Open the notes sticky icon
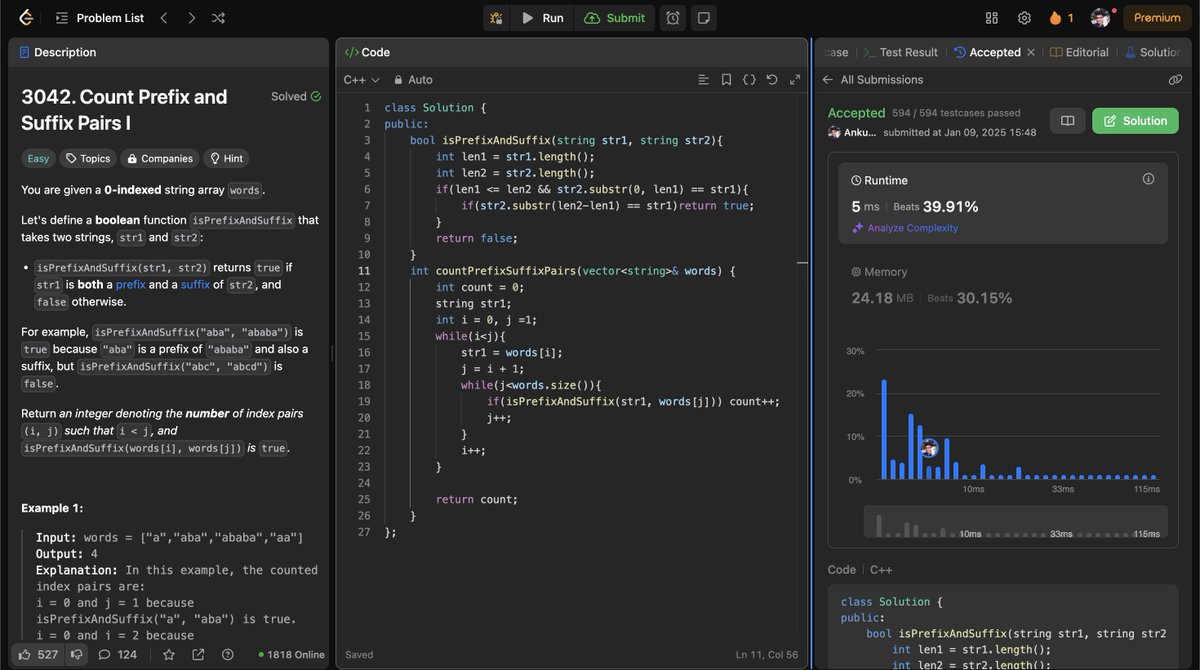1200x670 pixels. point(703,18)
